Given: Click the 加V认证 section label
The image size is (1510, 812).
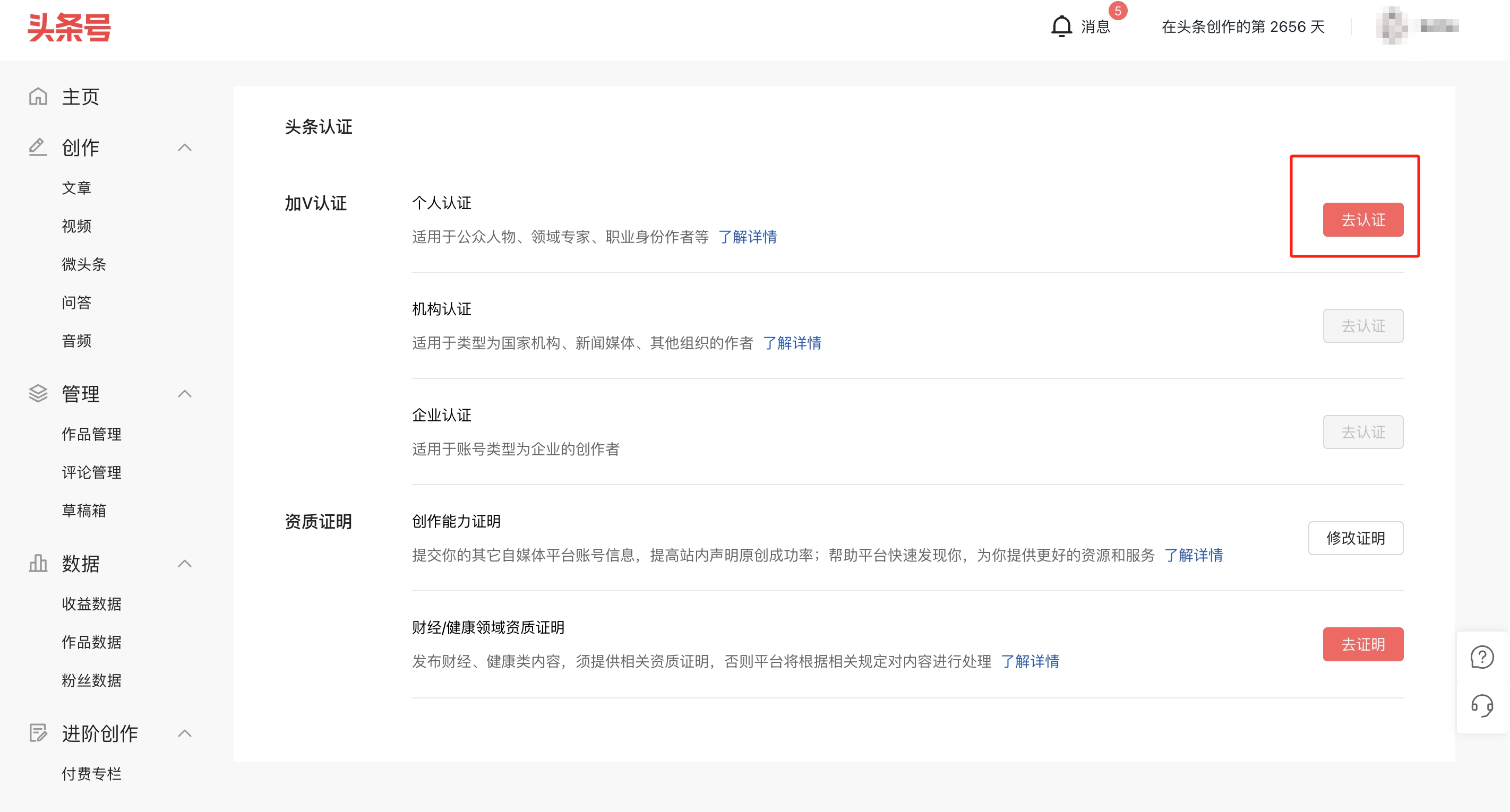Looking at the screenshot, I should point(315,203).
